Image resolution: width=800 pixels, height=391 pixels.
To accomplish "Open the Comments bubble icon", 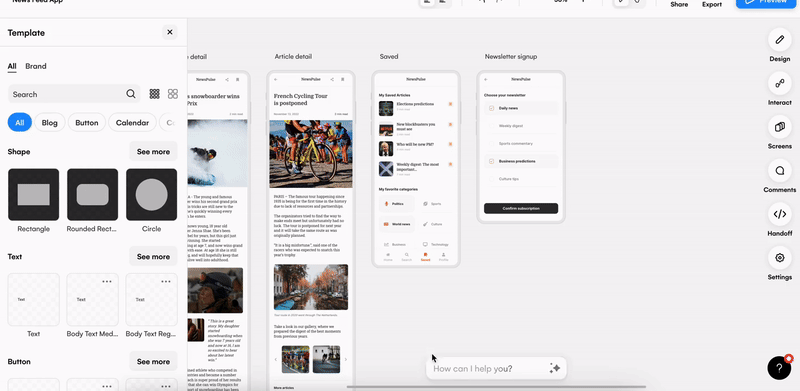I will point(780,170).
